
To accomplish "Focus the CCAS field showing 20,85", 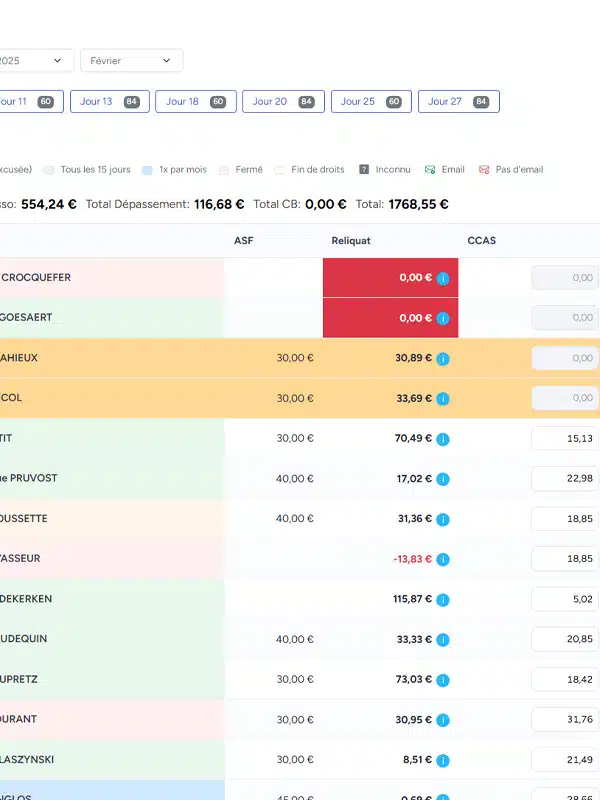I will click(x=564, y=639).
